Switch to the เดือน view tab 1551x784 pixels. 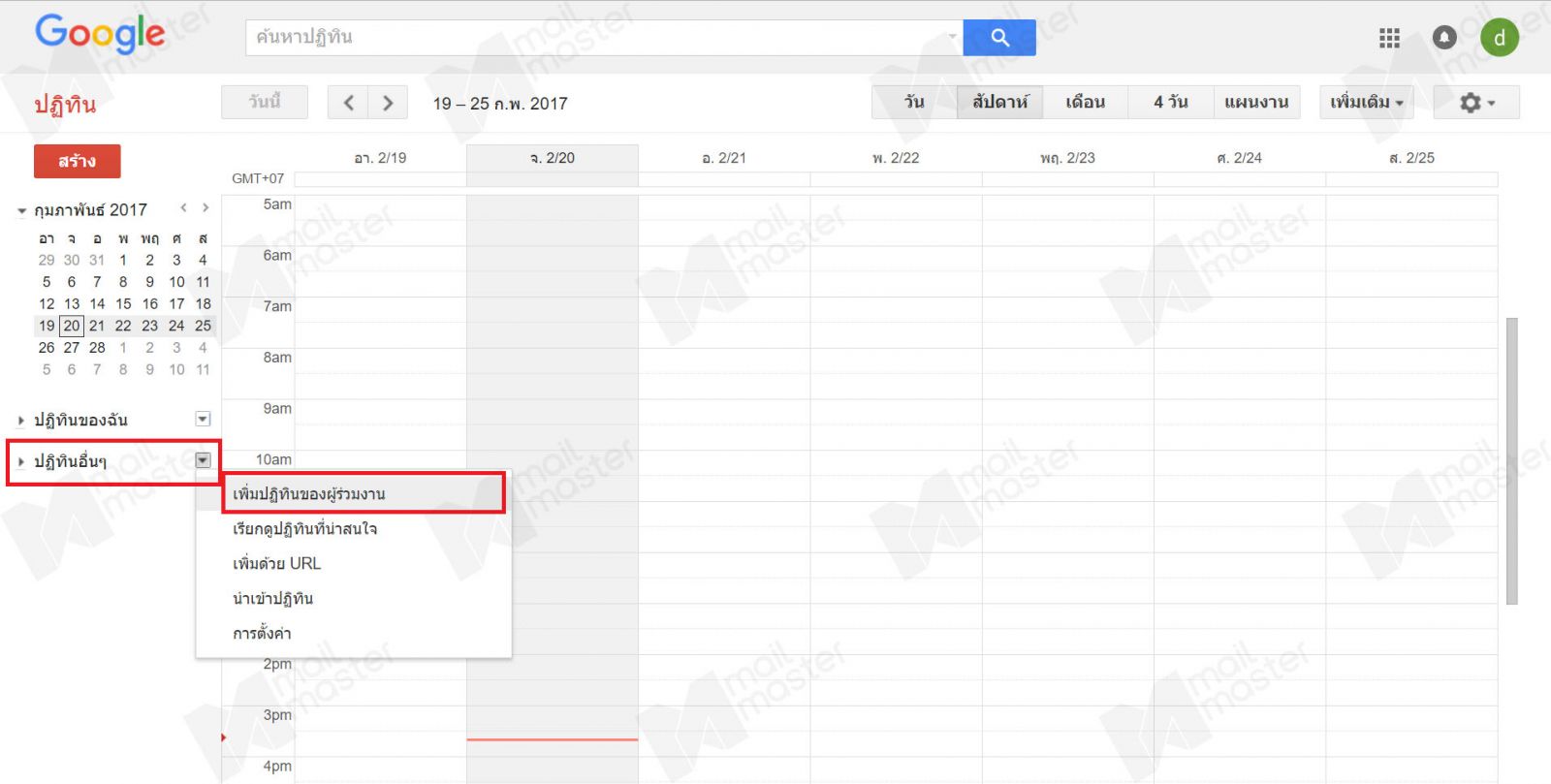click(1085, 103)
